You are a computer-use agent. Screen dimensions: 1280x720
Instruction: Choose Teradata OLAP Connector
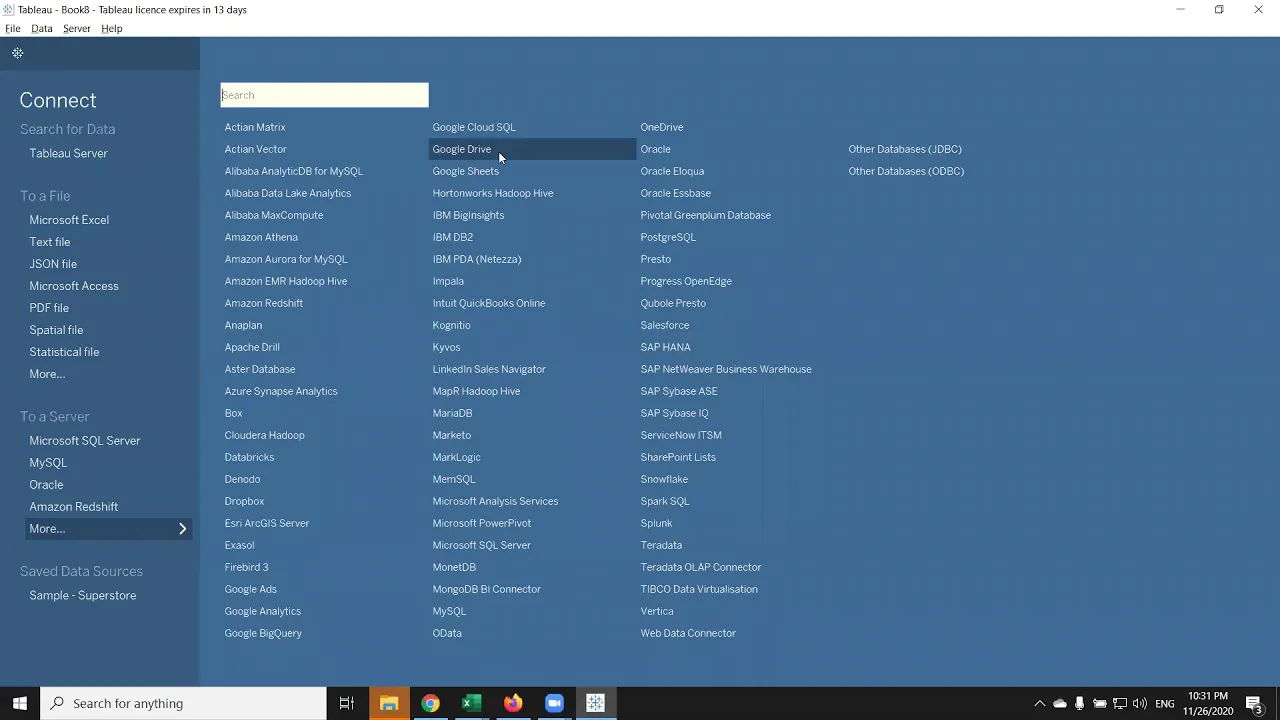coord(701,567)
